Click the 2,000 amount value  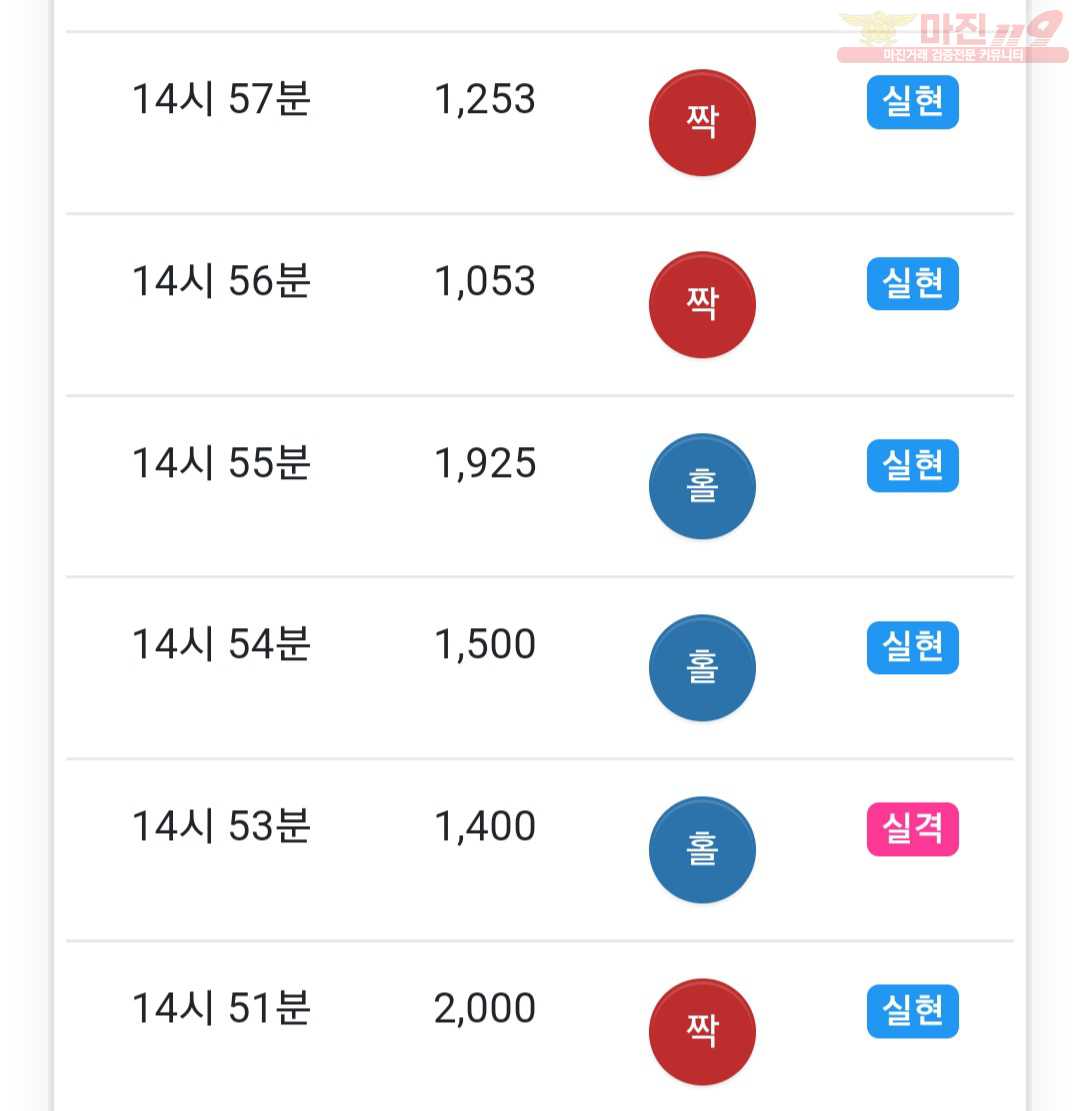click(485, 1008)
